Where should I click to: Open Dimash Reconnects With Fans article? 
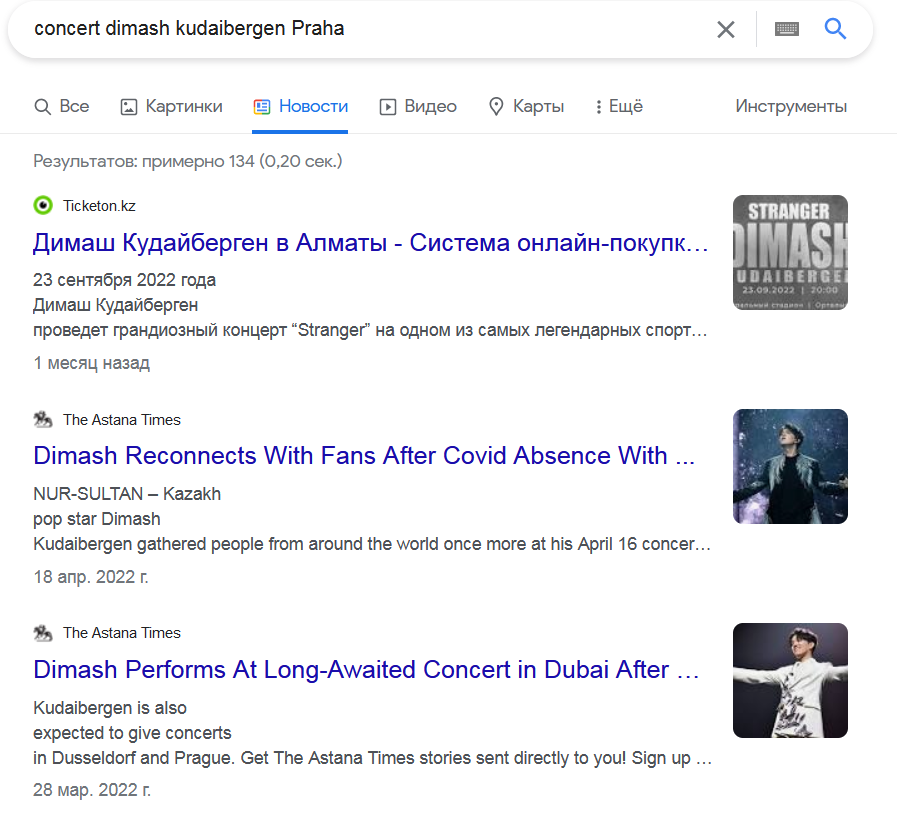[364, 456]
